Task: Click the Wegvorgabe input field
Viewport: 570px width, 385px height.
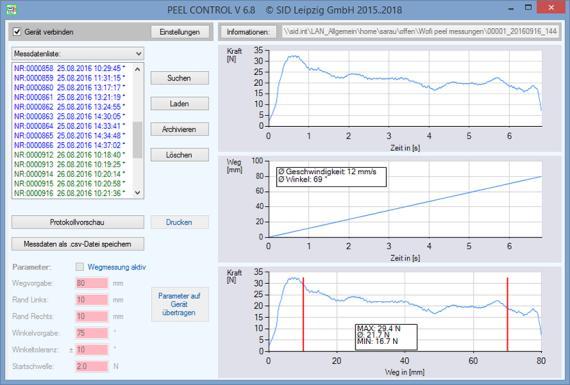Action: (x=92, y=283)
